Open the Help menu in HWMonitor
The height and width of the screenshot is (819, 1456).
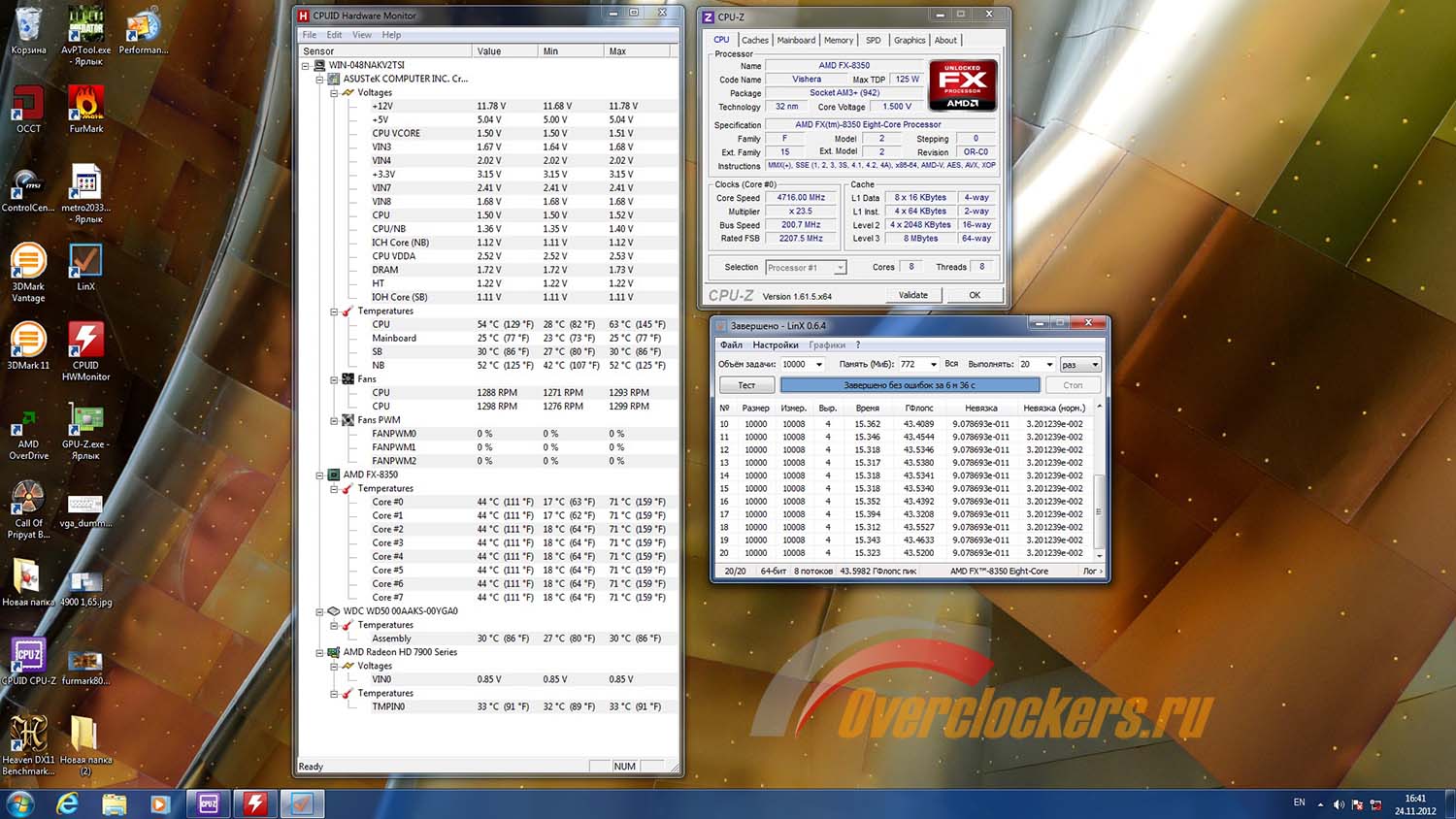click(391, 35)
